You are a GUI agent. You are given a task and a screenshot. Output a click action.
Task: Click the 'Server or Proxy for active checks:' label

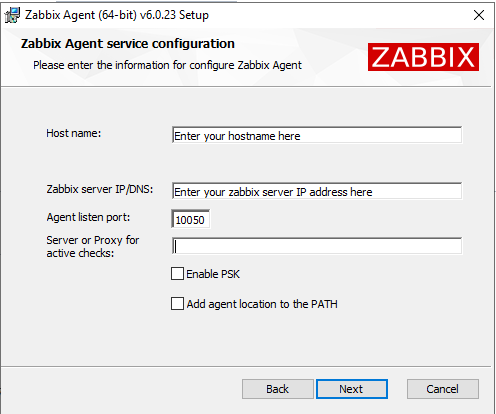click(x=93, y=246)
